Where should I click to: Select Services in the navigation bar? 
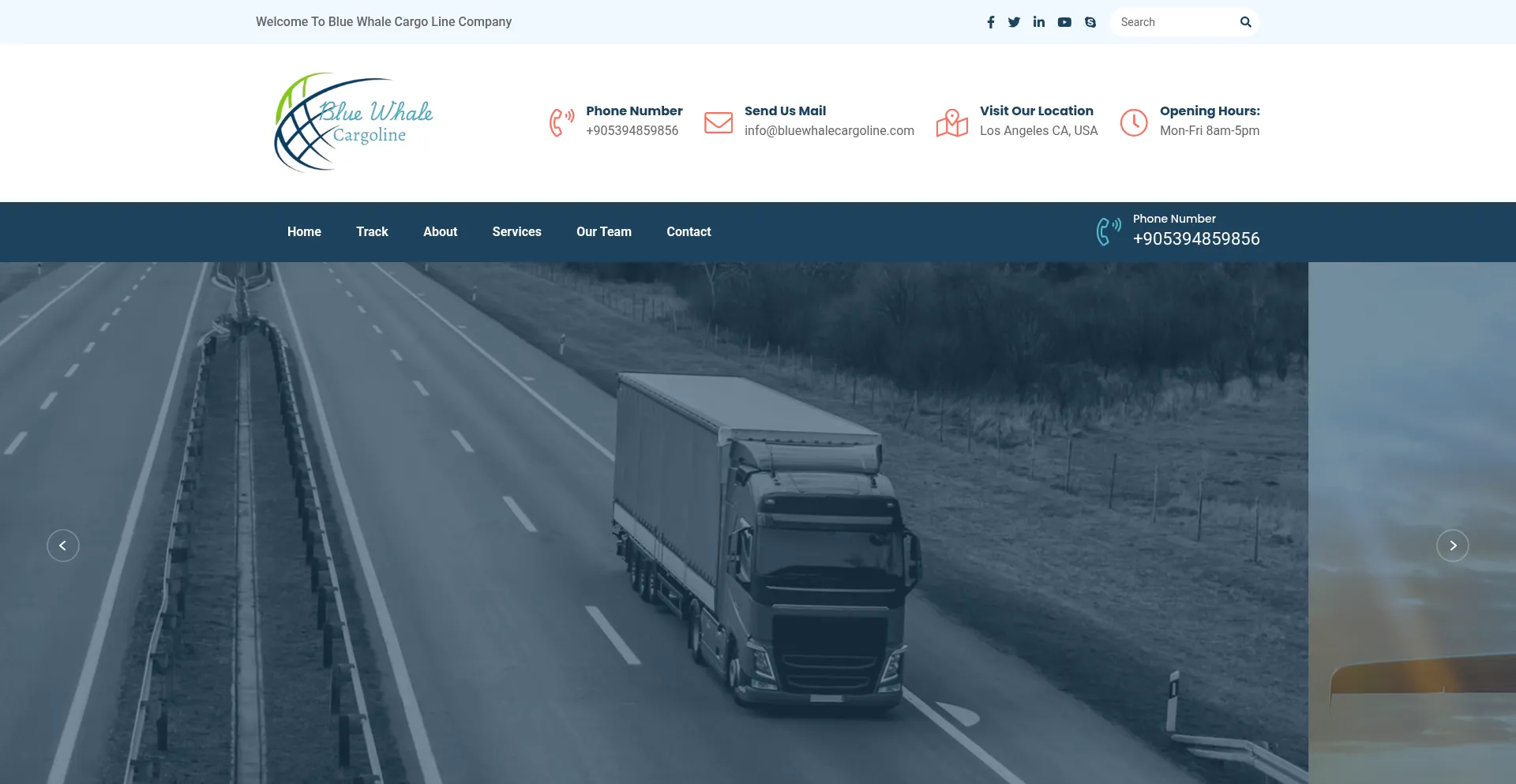click(x=516, y=232)
